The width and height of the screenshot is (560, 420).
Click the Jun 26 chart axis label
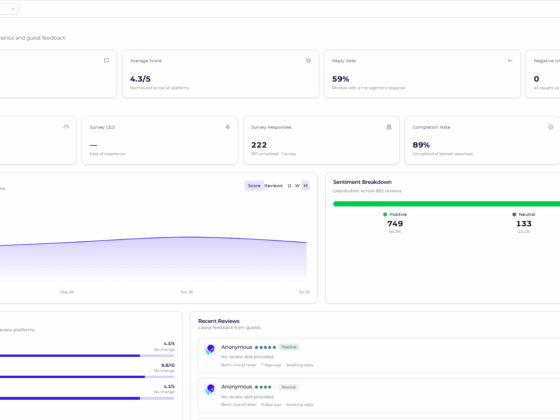(x=187, y=292)
